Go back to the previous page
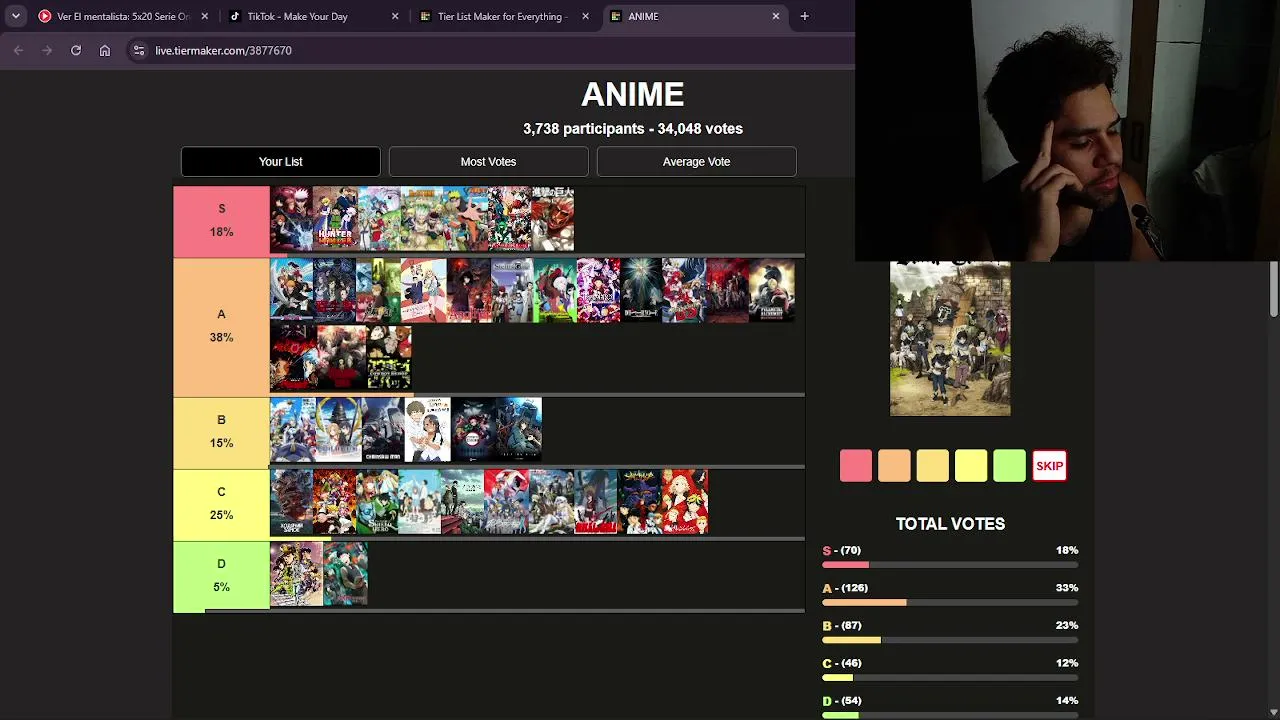This screenshot has height=720, width=1280. 18,50
